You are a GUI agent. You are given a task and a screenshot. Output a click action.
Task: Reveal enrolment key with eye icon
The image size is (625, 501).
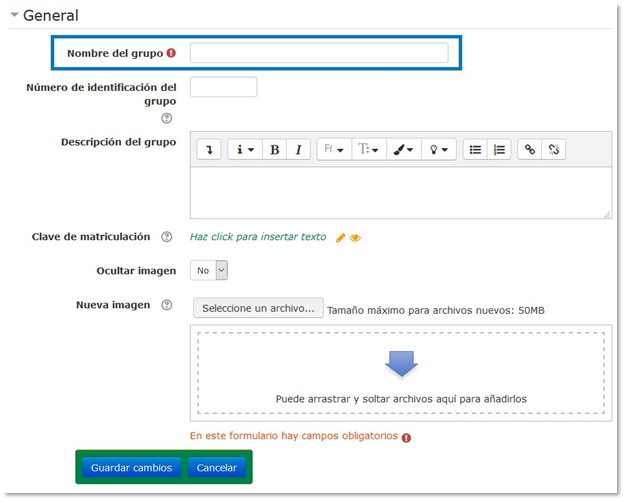(355, 238)
